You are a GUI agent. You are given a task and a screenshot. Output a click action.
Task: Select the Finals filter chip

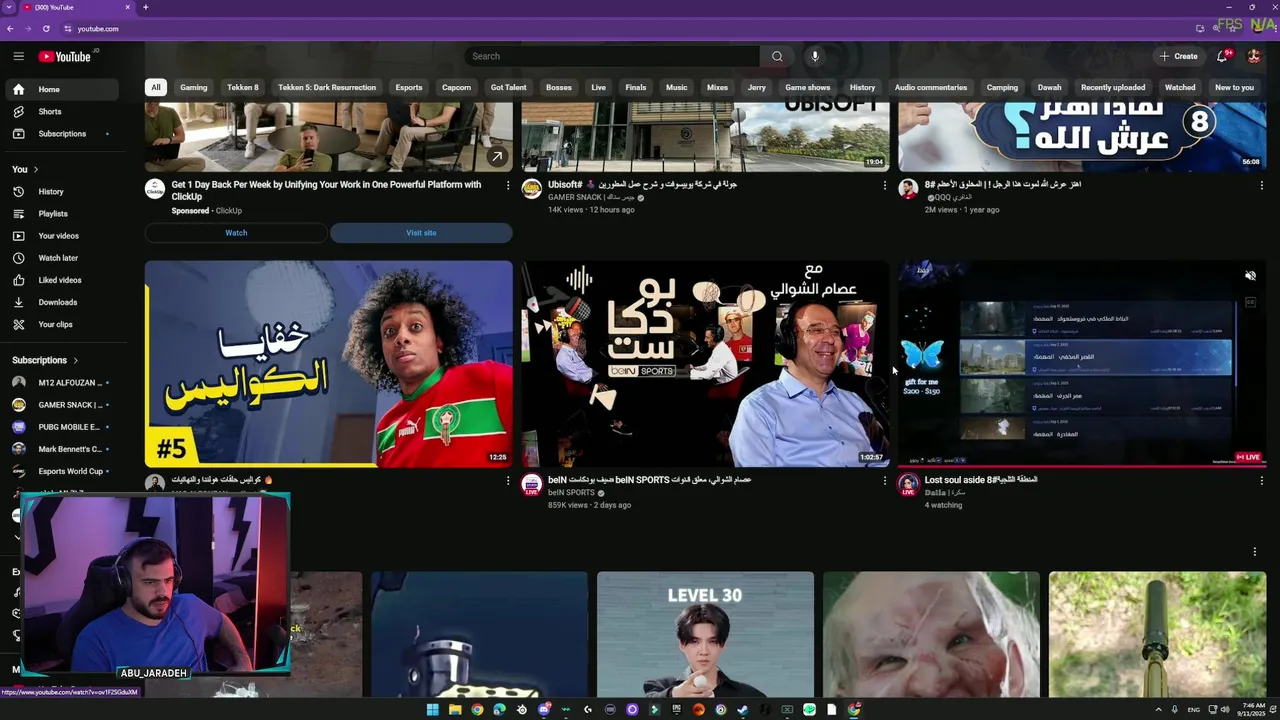pos(636,87)
